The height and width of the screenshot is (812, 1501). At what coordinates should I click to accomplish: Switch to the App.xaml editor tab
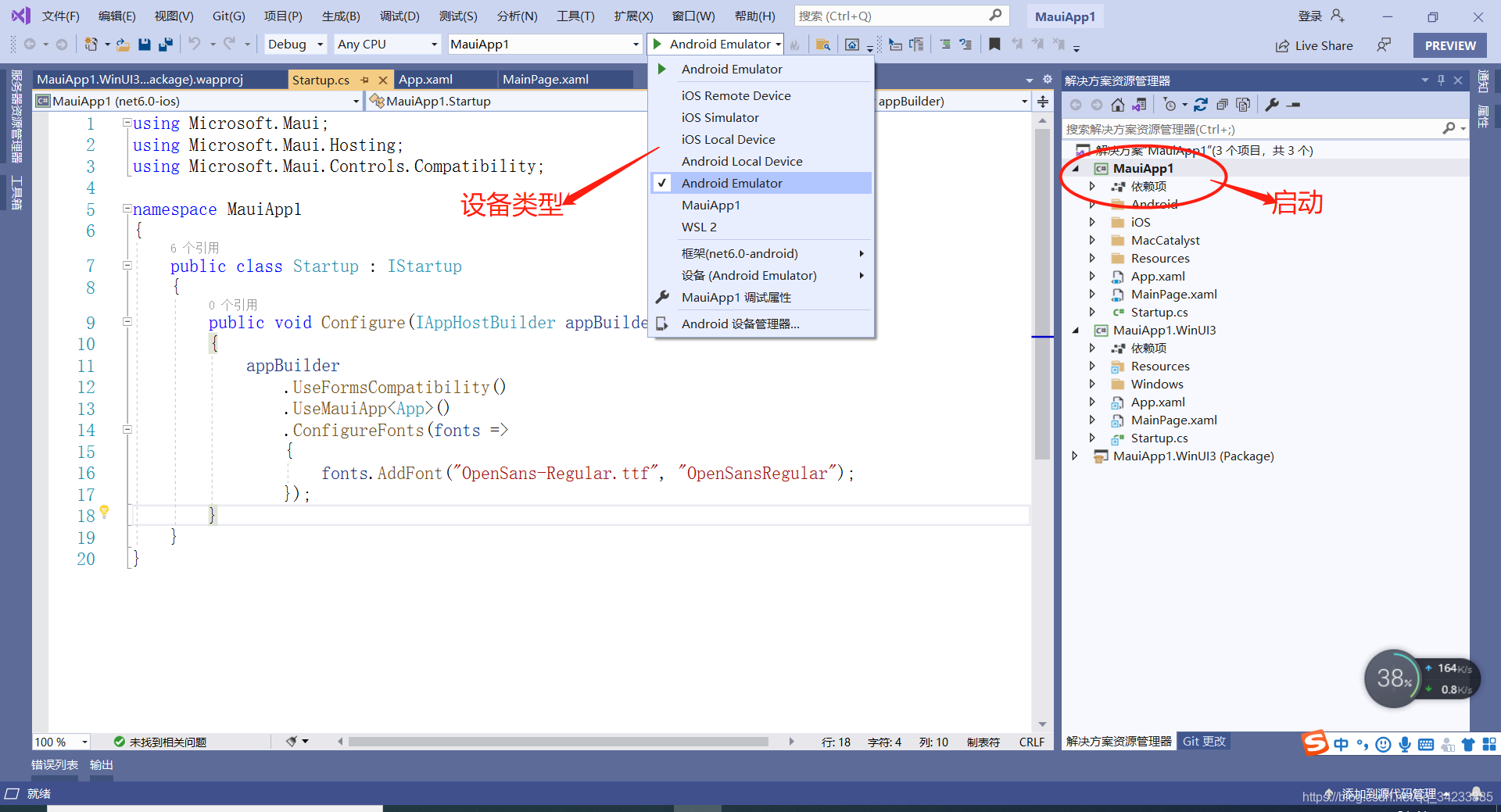coord(425,80)
